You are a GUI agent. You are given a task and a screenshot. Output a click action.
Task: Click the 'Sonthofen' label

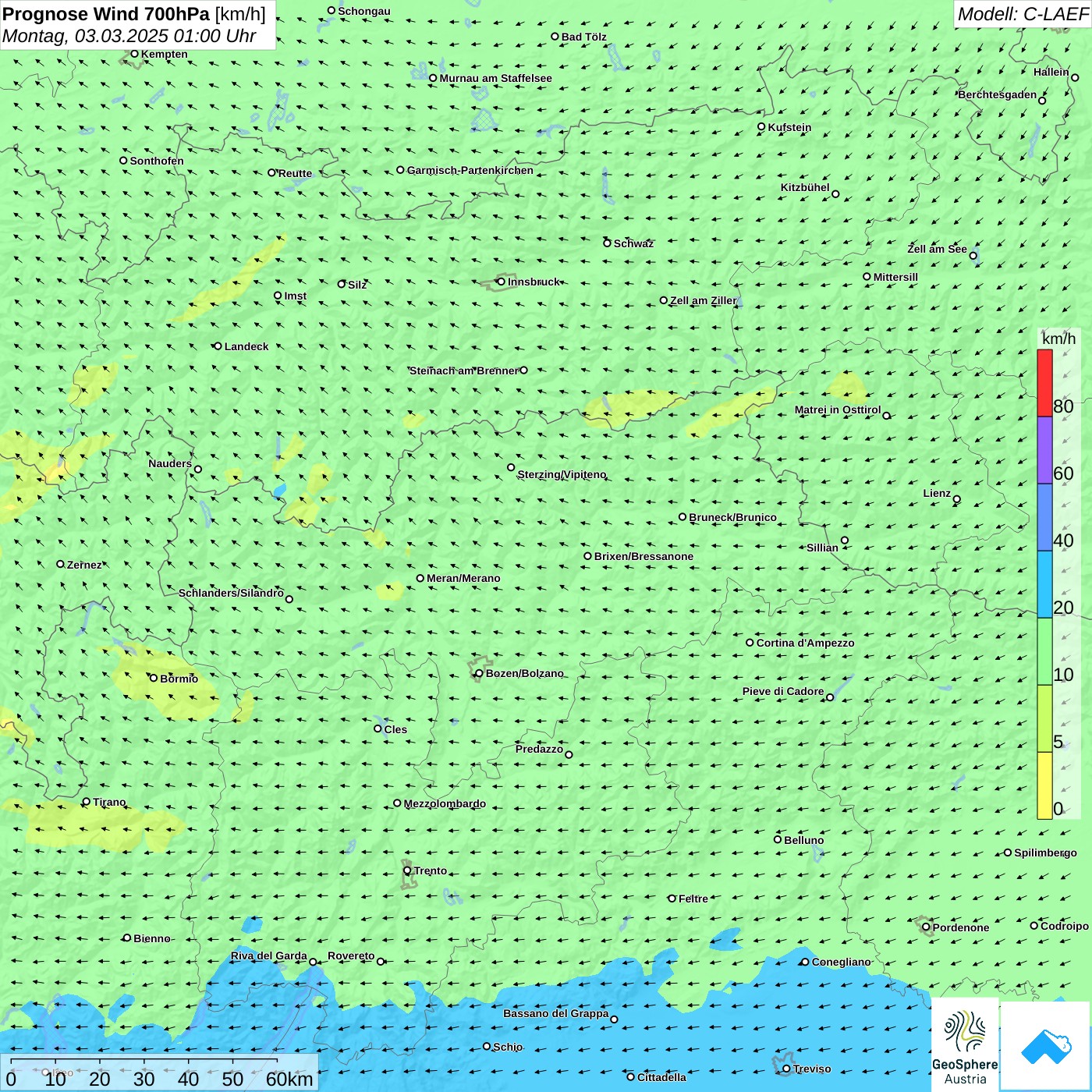click(x=157, y=161)
